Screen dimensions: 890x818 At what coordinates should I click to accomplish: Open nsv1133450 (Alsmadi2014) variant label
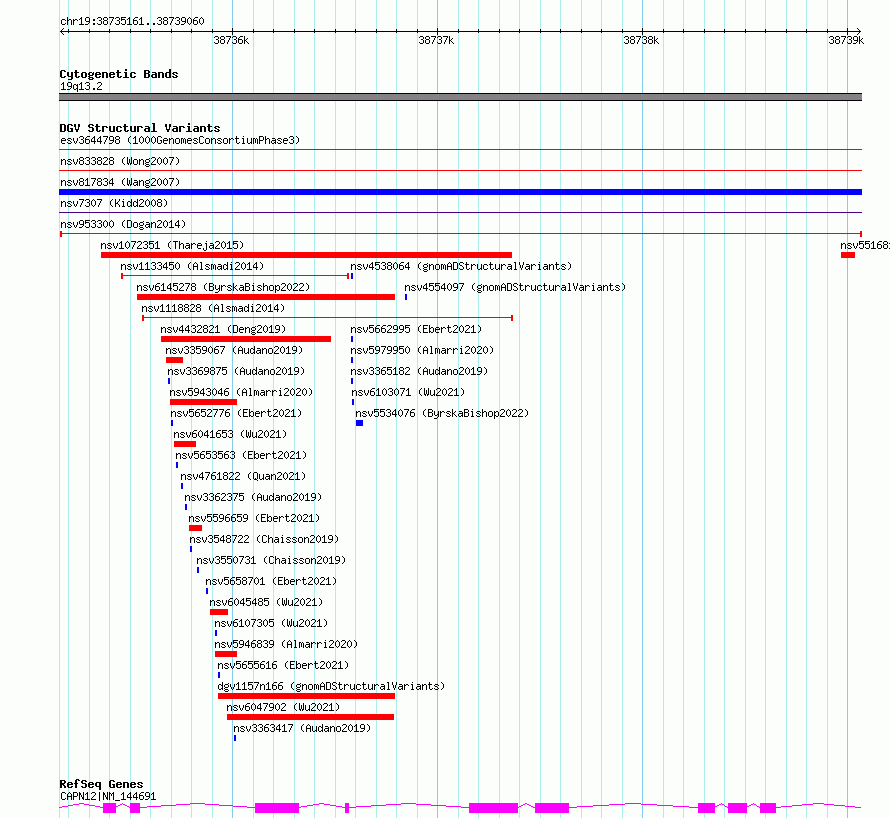click(192, 266)
